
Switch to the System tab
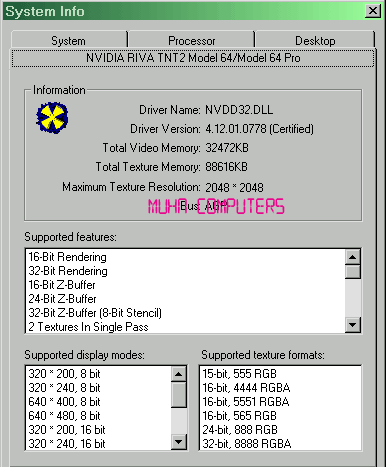click(69, 40)
